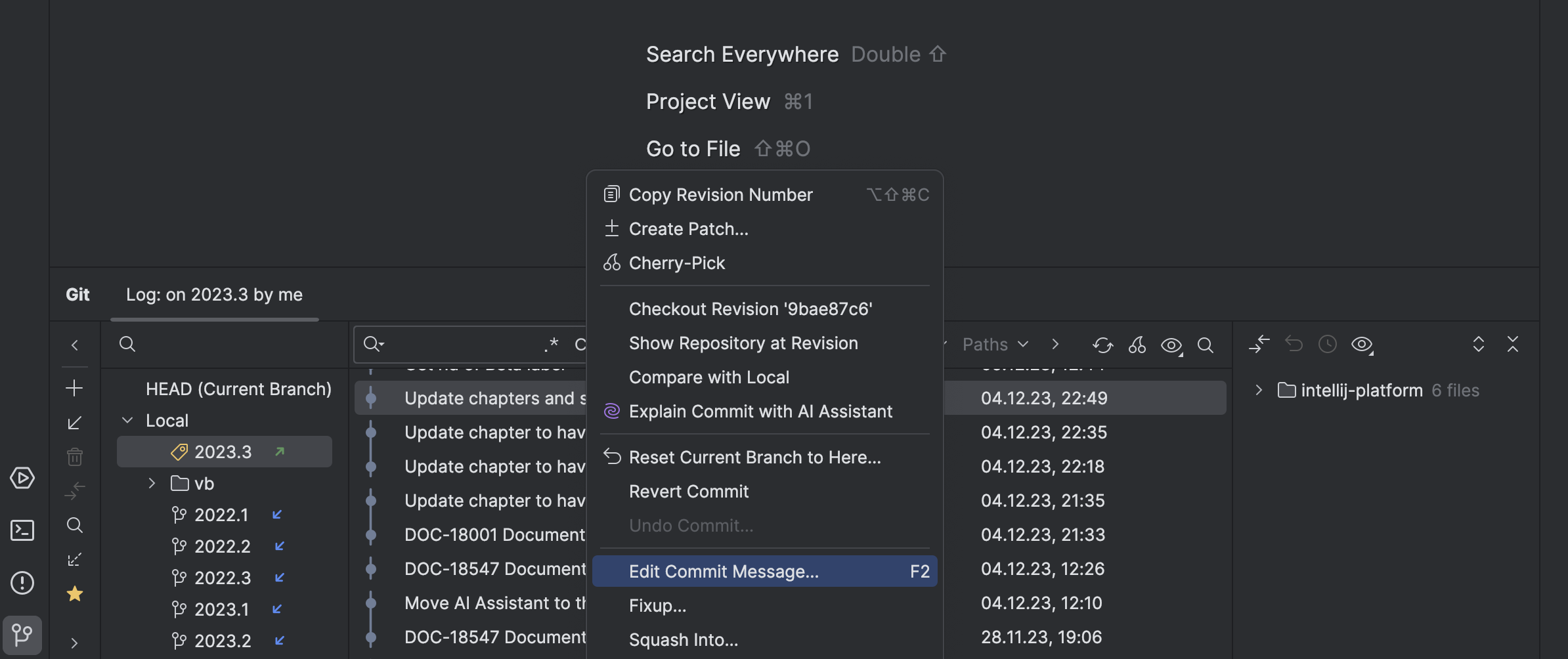This screenshot has width=1568, height=659.
Task: Choose "Explain Commit with AI Assistant"
Action: coord(760,411)
